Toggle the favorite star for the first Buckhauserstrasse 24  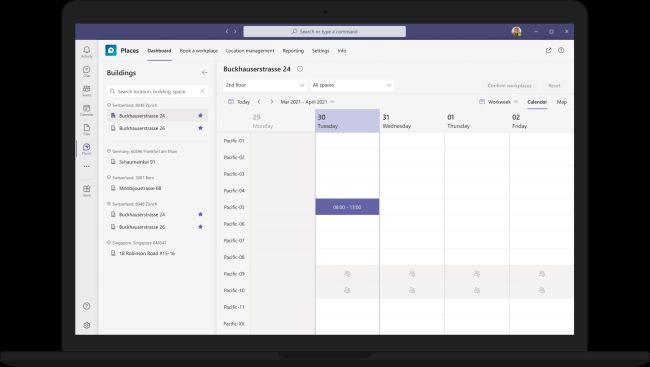[201, 115]
